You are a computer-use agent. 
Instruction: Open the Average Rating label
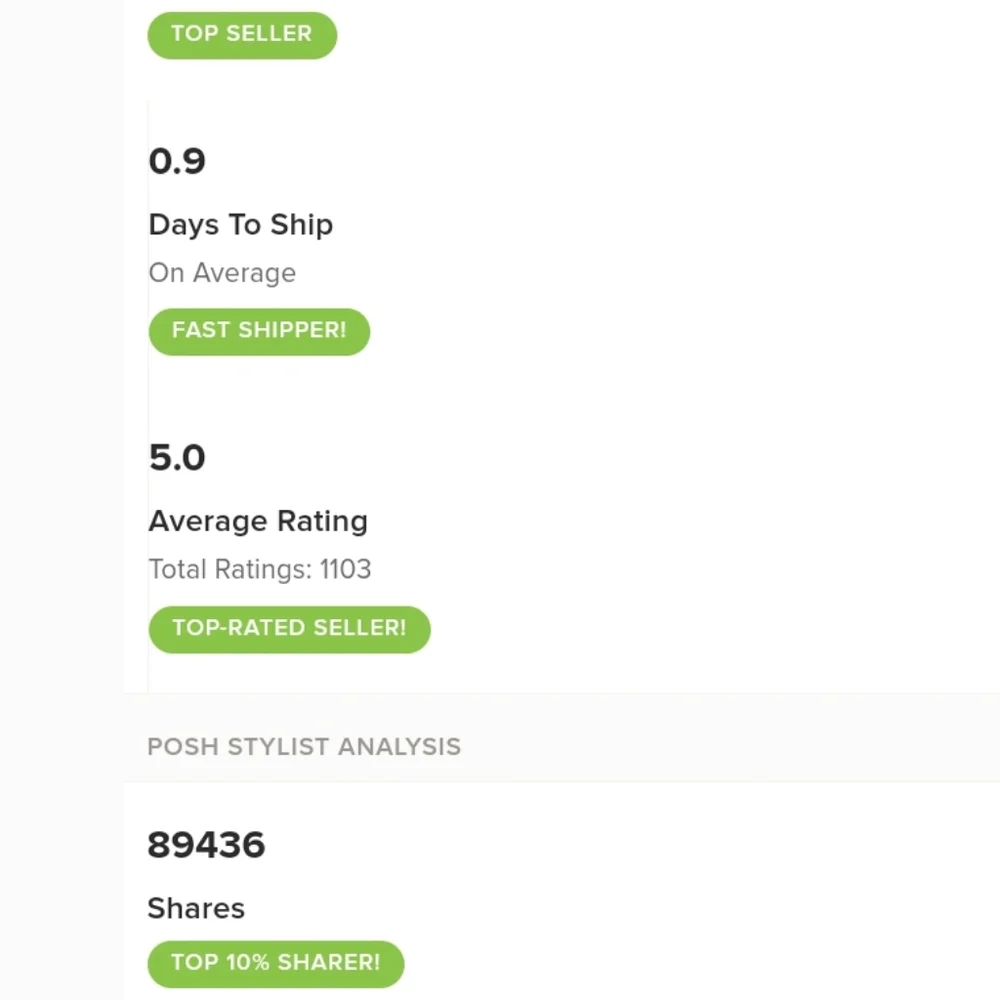[x=258, y=521]
